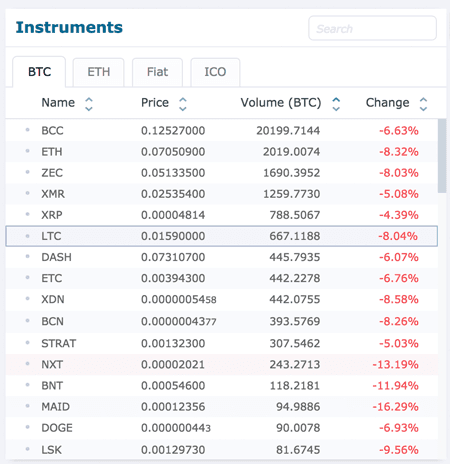
Task: Toggle favorite dot for LSK
Action: click(28, 449)
